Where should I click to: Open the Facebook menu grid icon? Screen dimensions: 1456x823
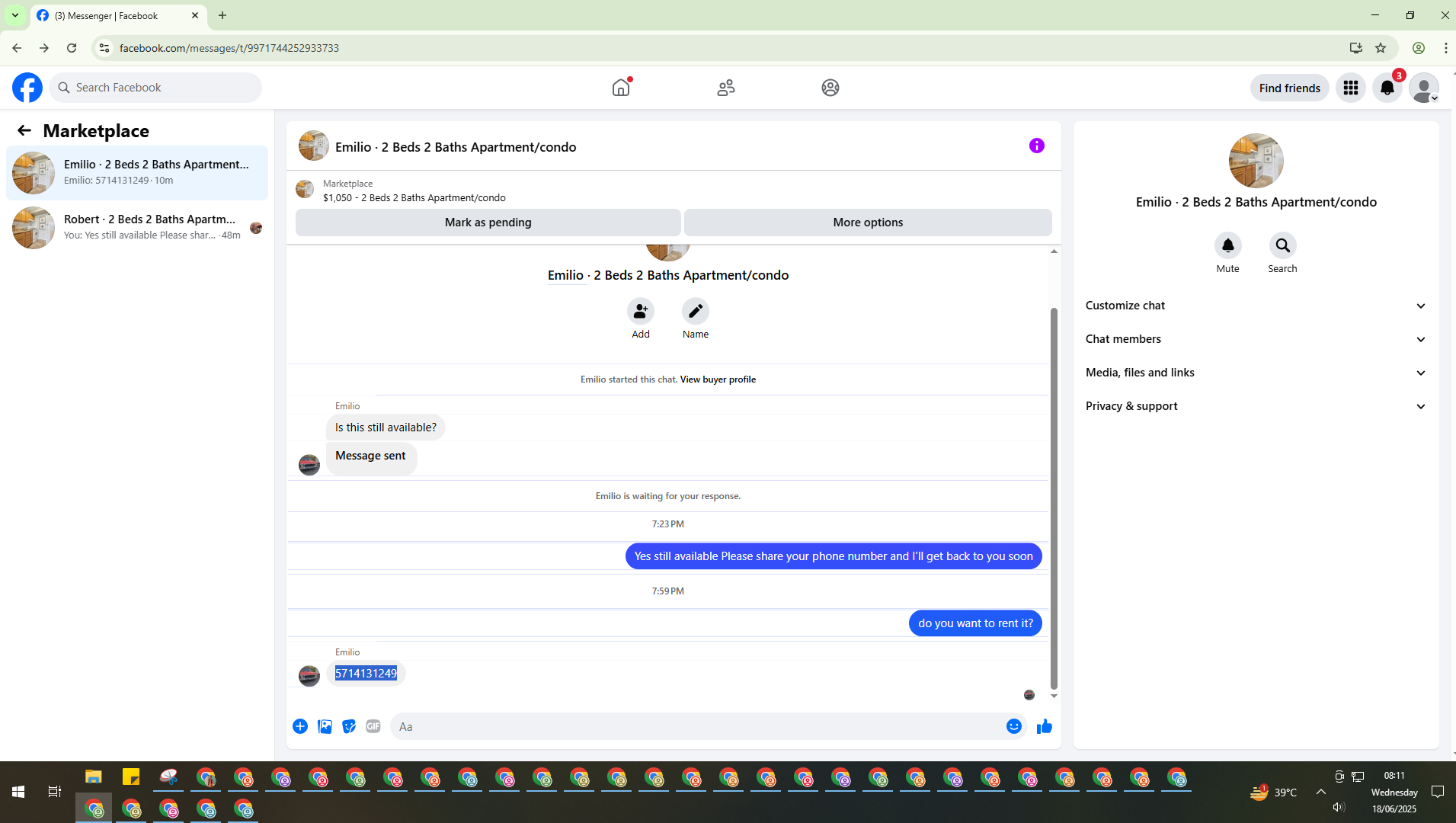click(1351, 88)
